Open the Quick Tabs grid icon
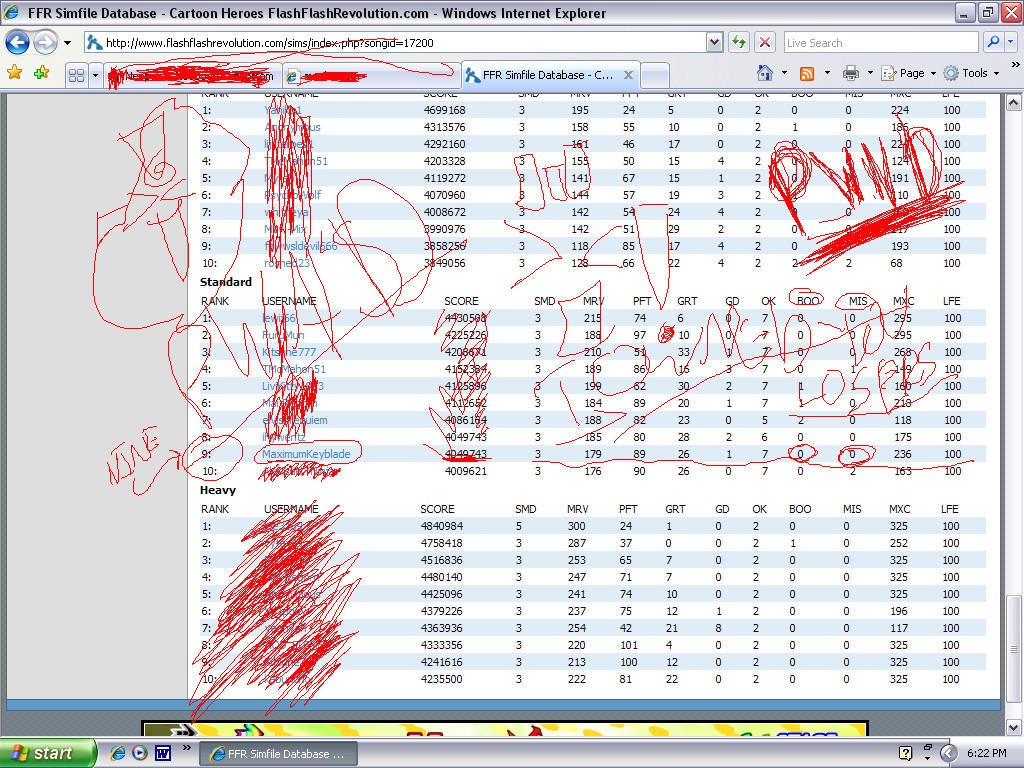 point(78,73)
